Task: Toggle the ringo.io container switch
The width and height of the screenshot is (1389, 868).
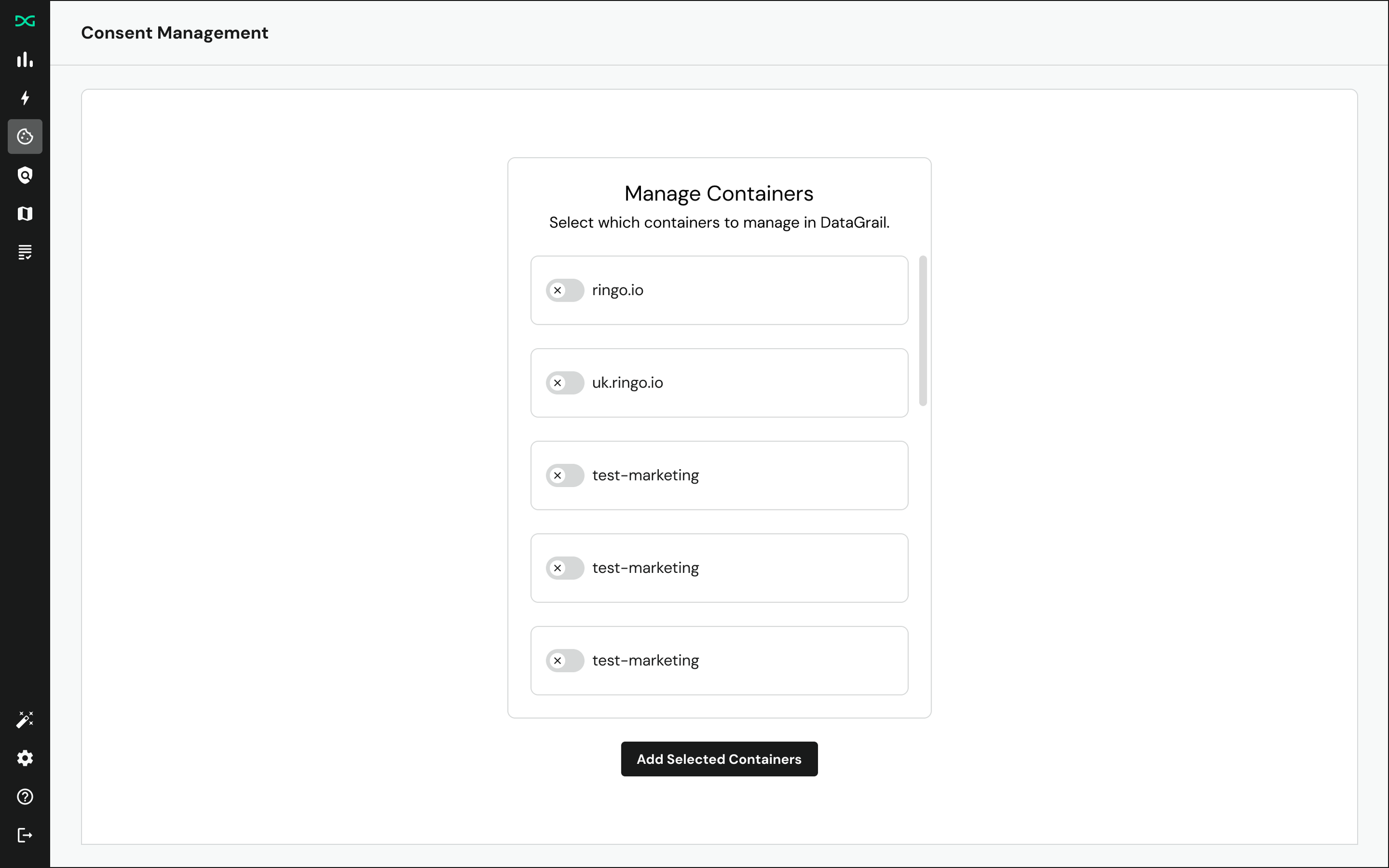Action: coord(565,291)
